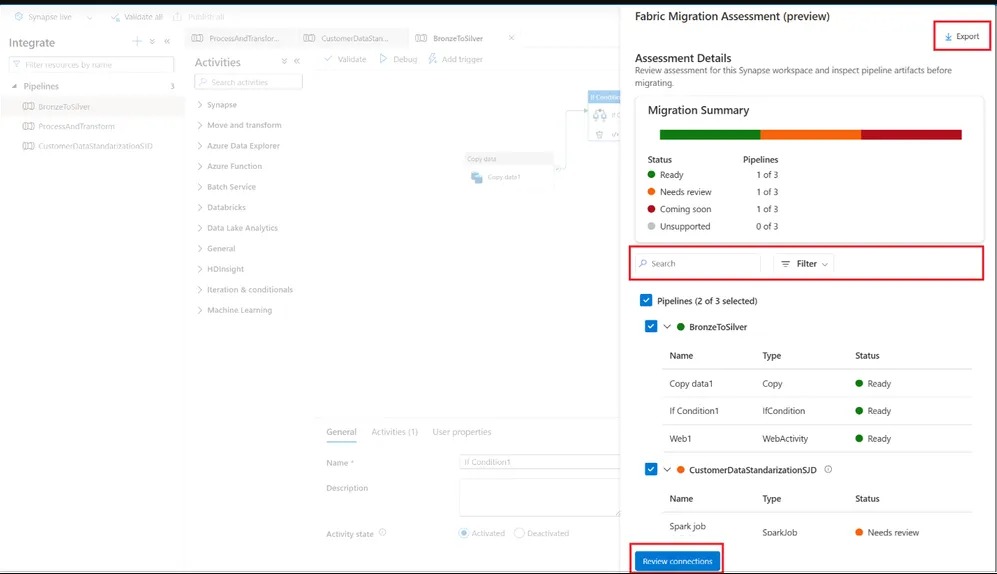Focus the assessment Search field
Image resolution: width=997 pixels, height=574 pixels.
(698, 264)
